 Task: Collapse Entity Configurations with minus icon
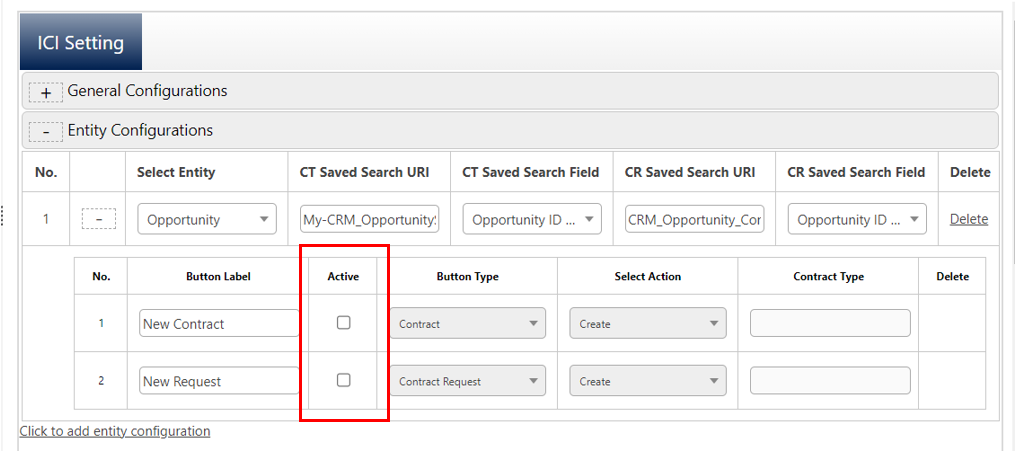click(45, 131)
